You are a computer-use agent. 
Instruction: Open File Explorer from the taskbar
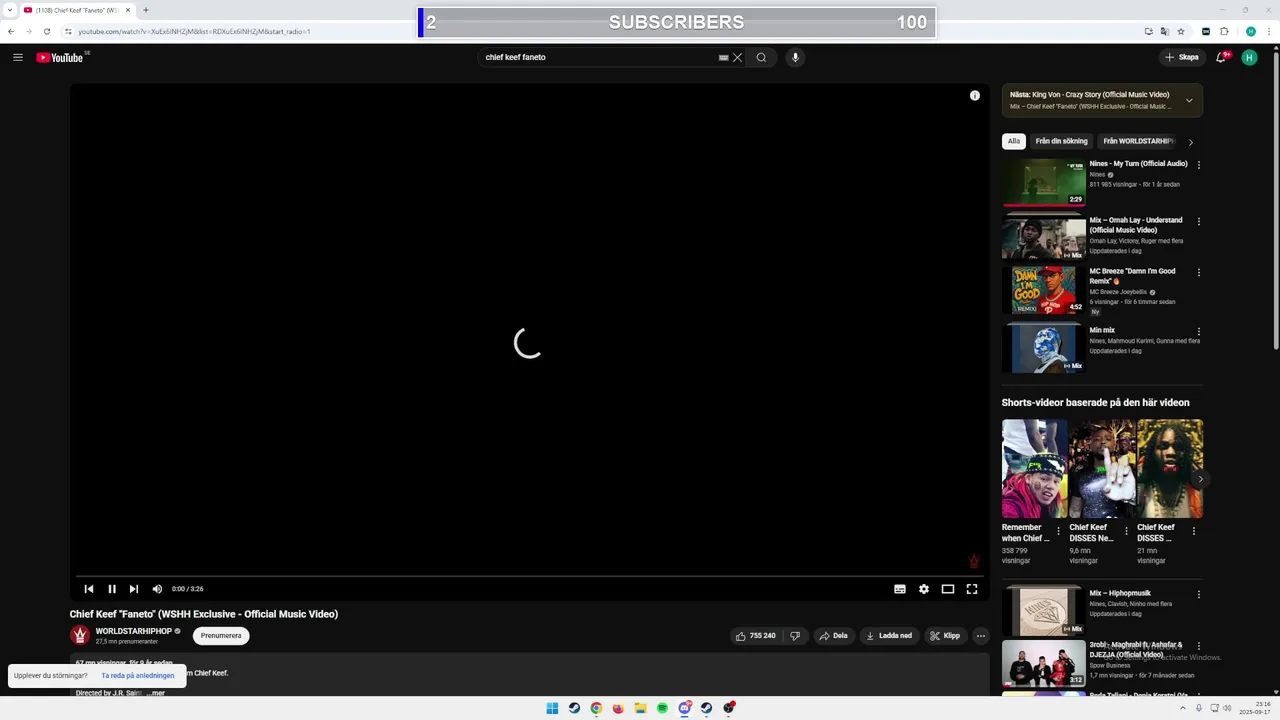tap(640, 708)
